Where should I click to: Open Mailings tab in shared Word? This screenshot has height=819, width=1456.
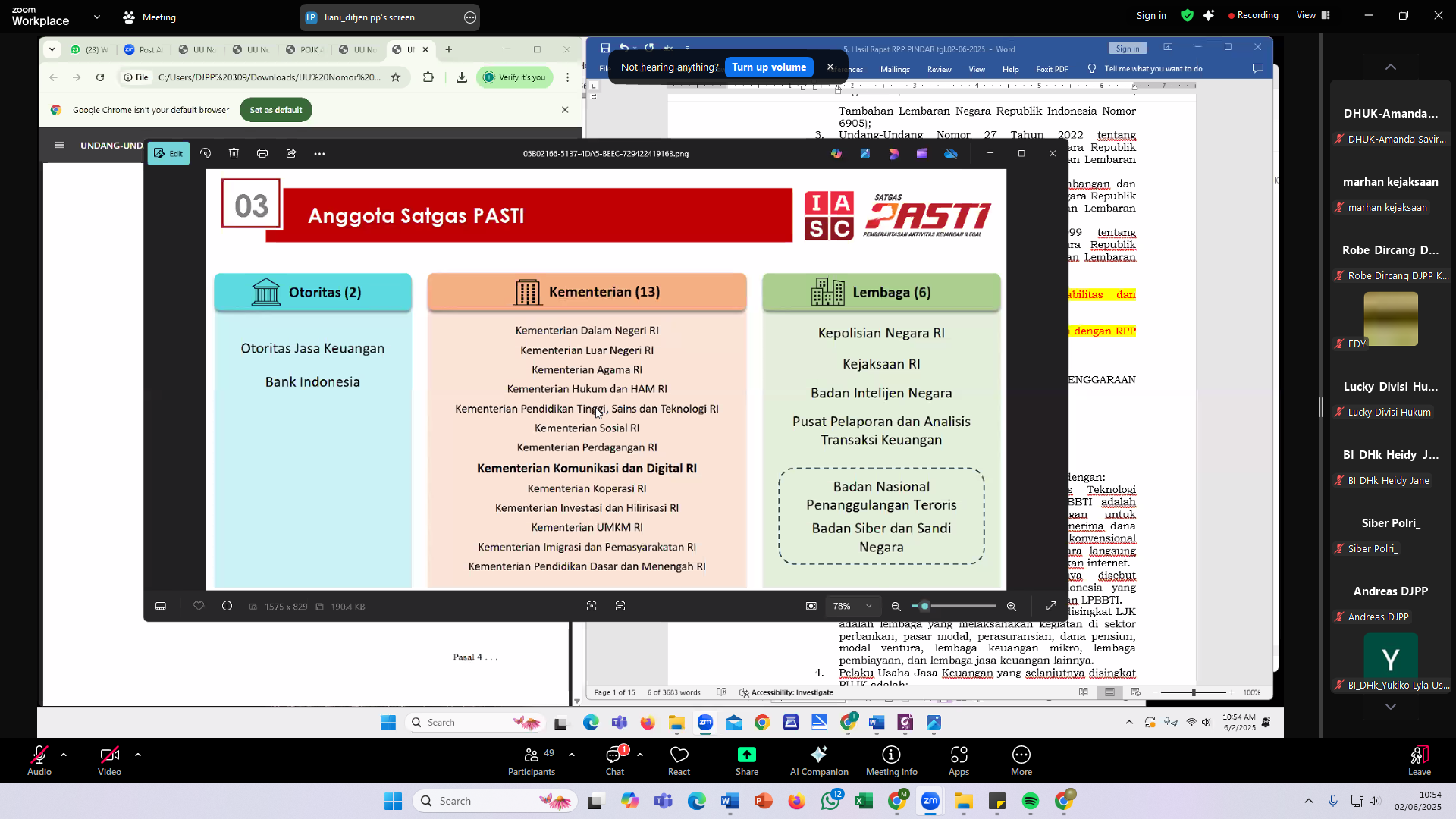[895, 69]
